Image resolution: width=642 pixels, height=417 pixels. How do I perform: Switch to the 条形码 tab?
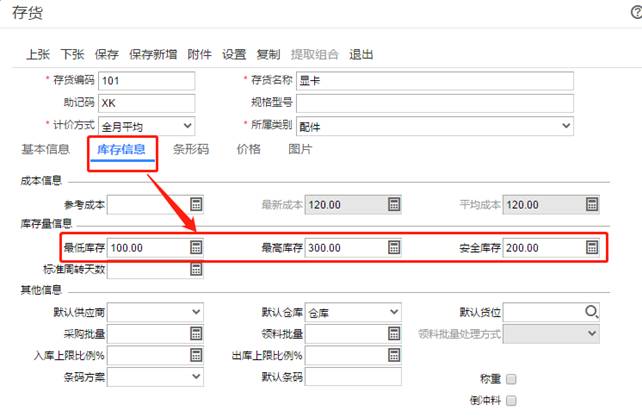pyautogui.click(x=191, y=150)
